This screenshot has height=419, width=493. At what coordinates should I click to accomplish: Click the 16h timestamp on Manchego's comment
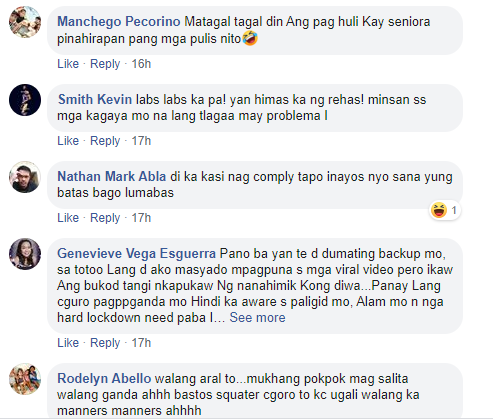pyautogui.click(x=141, y=64)
